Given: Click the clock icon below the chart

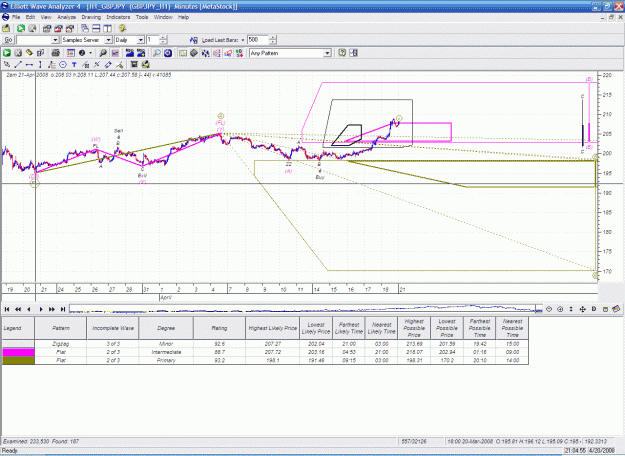Looking at the screenshot, I should point(549,309).
